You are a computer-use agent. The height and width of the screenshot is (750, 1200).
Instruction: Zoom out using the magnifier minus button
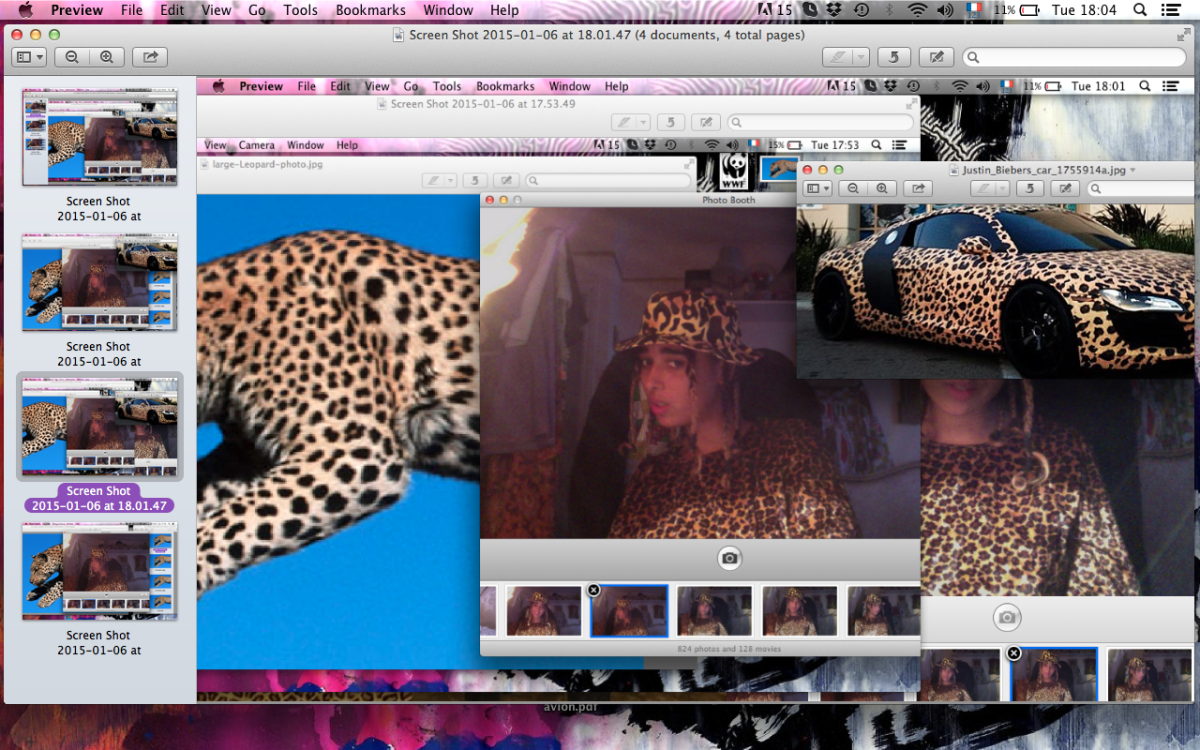tap(72, 58)
